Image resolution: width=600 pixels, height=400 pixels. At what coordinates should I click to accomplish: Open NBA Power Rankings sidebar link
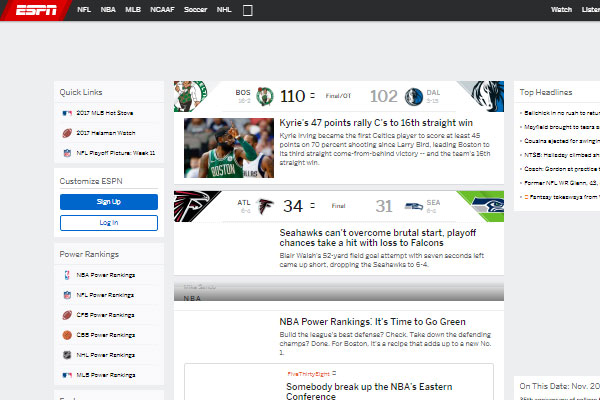coord(106,275)
